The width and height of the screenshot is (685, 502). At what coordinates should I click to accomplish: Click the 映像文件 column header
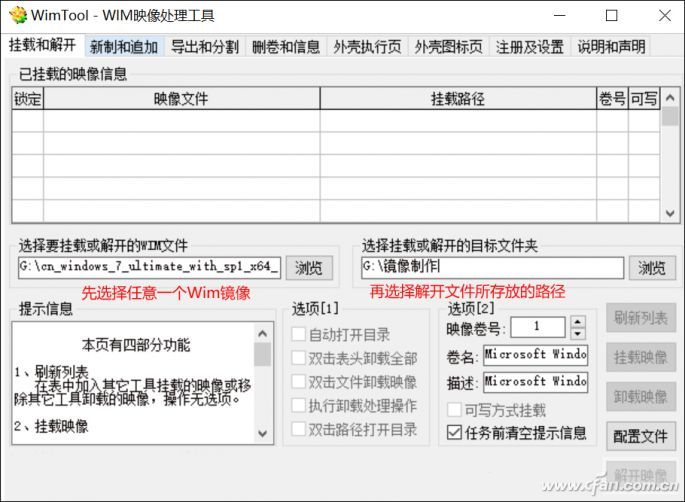pos(181,98)
